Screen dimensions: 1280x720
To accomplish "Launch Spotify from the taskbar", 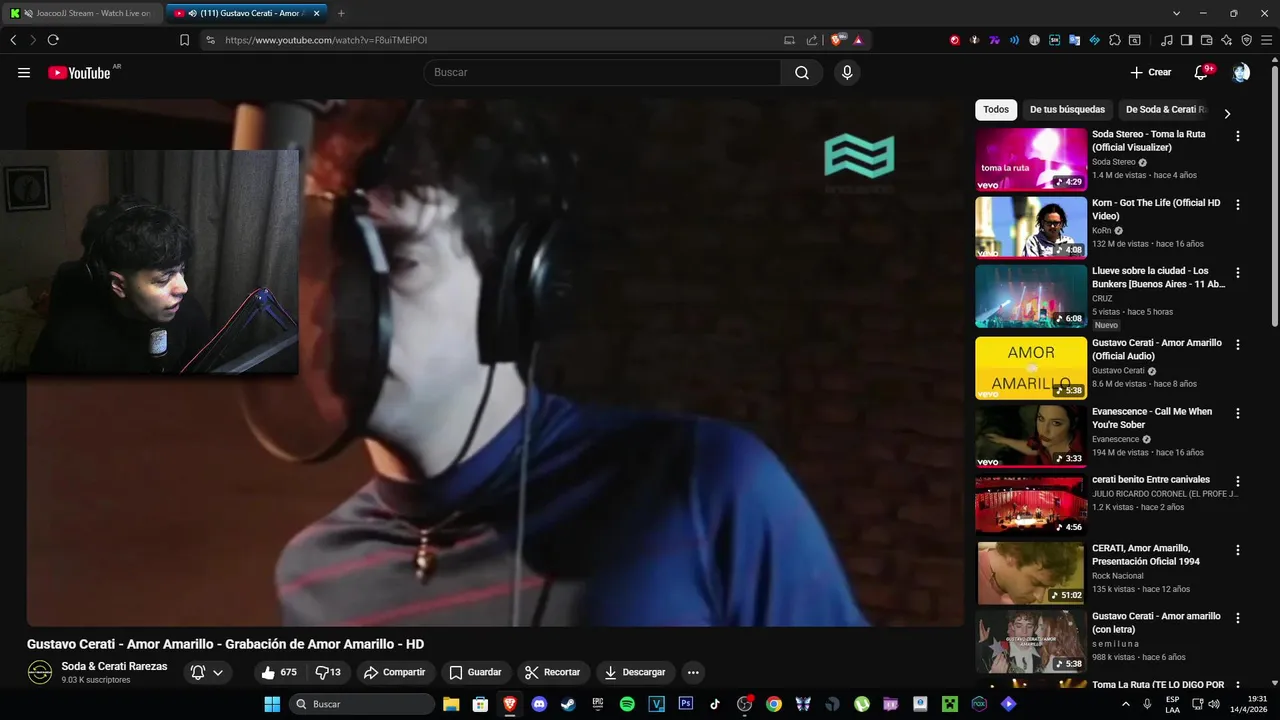I will (627, 704).
